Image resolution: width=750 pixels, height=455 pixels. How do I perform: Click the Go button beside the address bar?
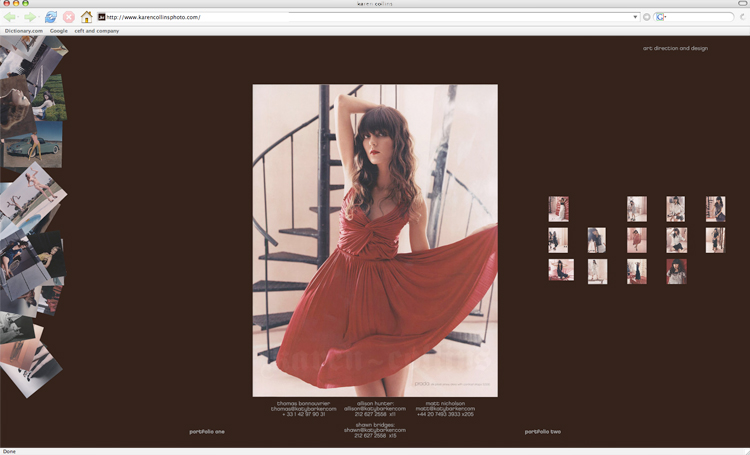(x=646, y=17)
